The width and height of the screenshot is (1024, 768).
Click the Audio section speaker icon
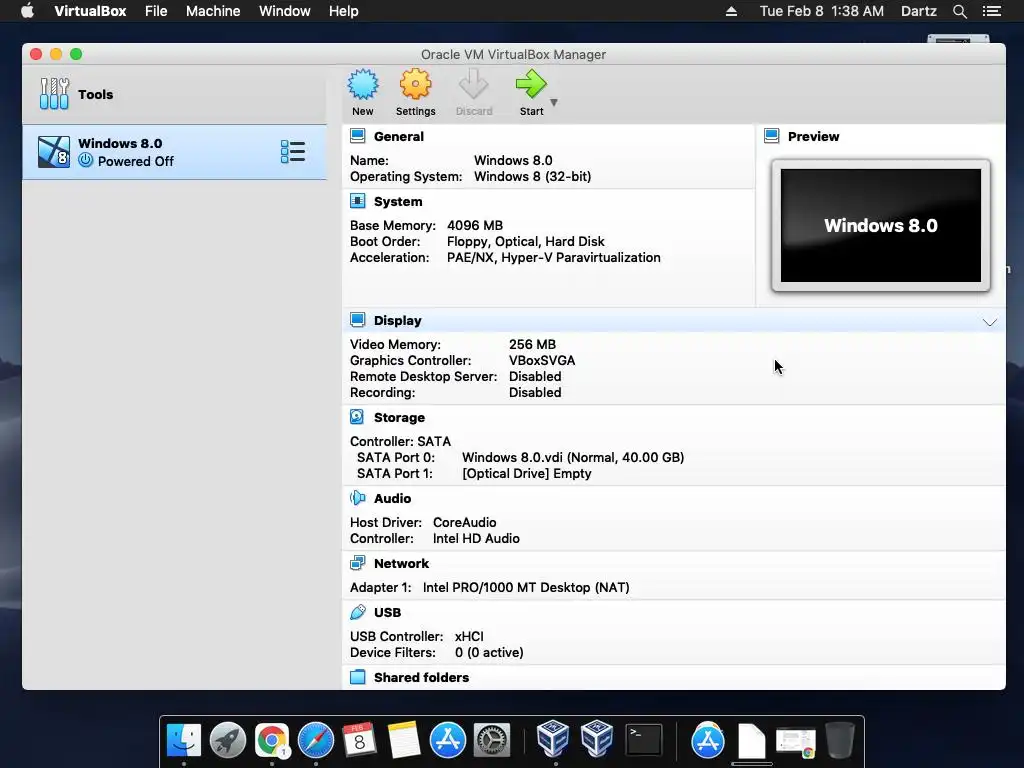tap(357, 498)
